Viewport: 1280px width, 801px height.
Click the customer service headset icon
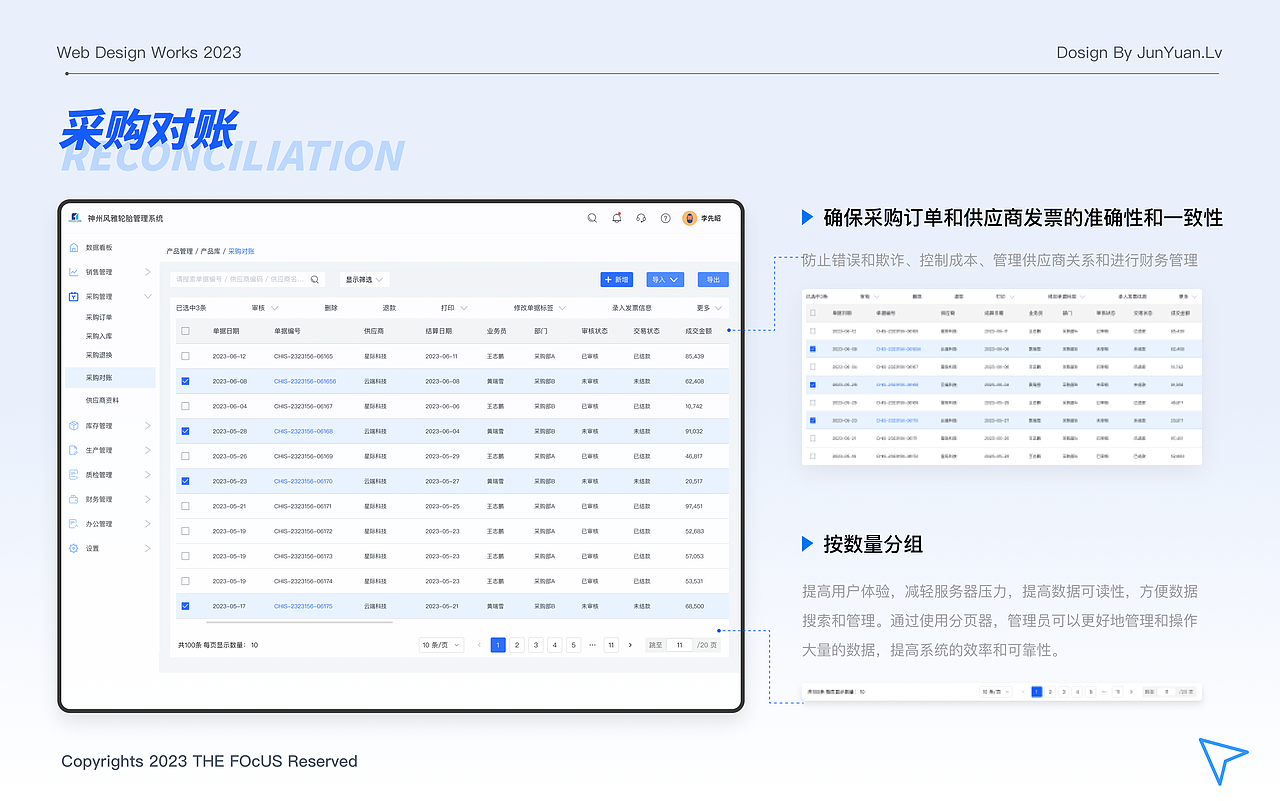[x=641, y=218]
